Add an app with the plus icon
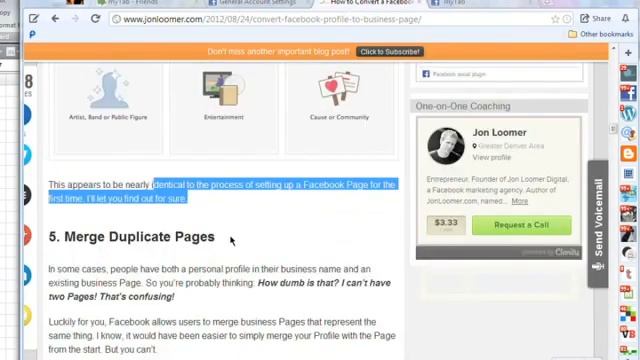 click(628, 53)
